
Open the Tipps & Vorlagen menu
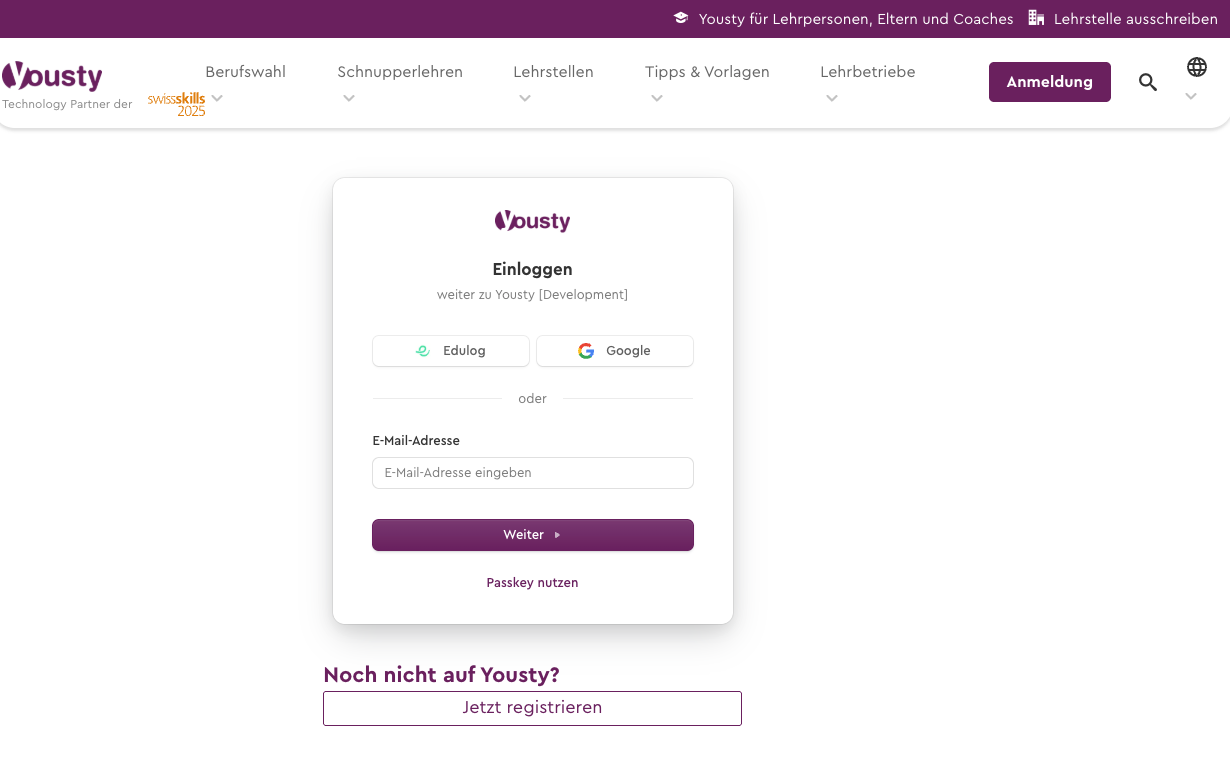tap(707, 72)
